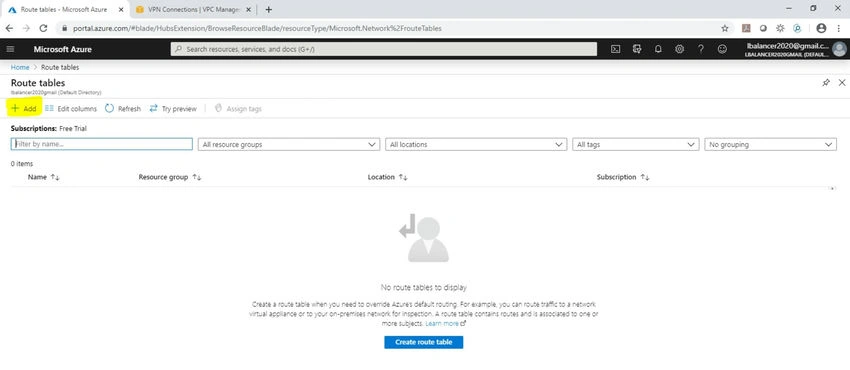The height and width of the screenshot is (370, 850).
Task: Click browser forward arrow
Action: (x=26, y=28)
